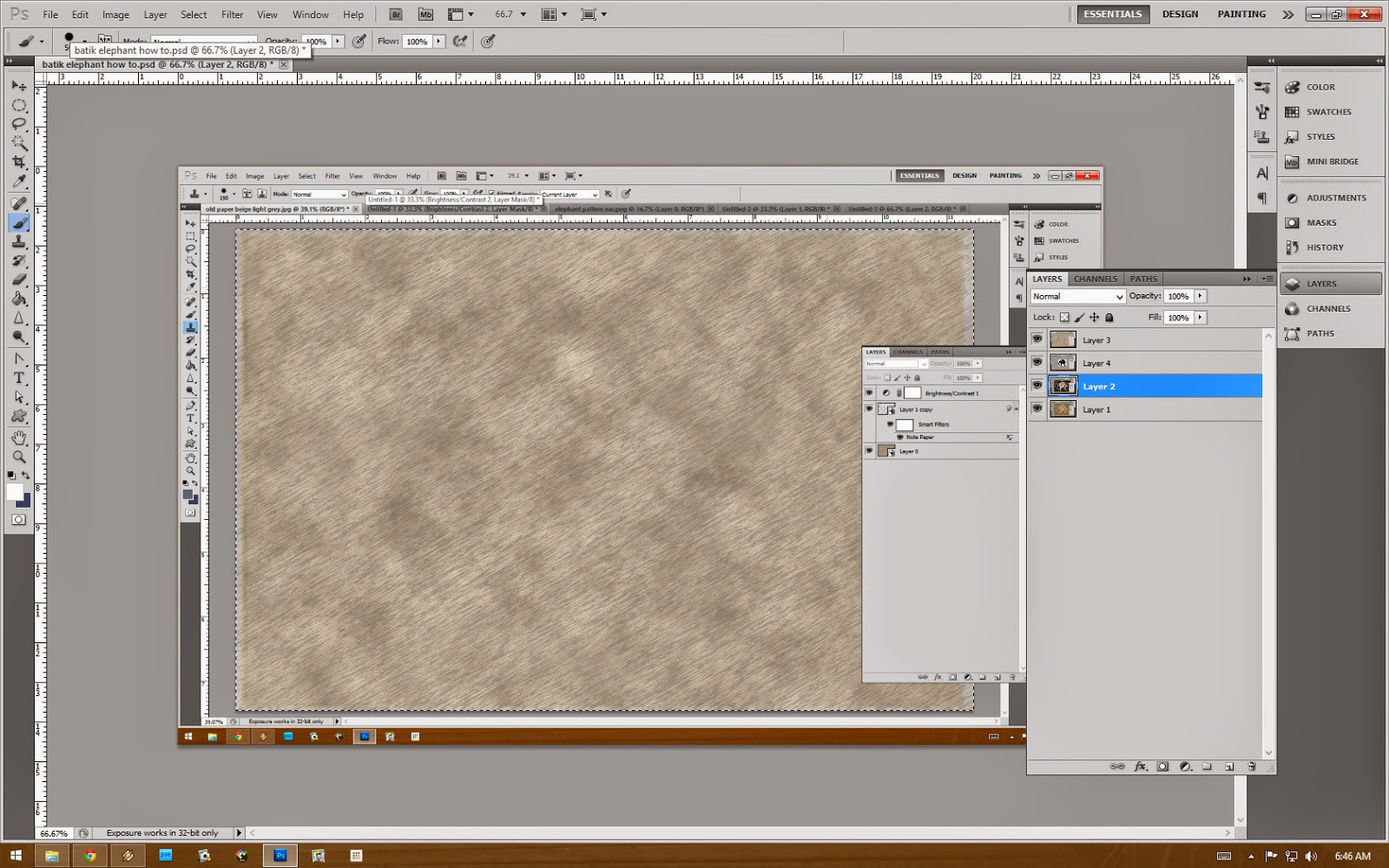The image size is (1389, 868).
Task: Choose the Path Selection tool
Action: tap(18, 397)
